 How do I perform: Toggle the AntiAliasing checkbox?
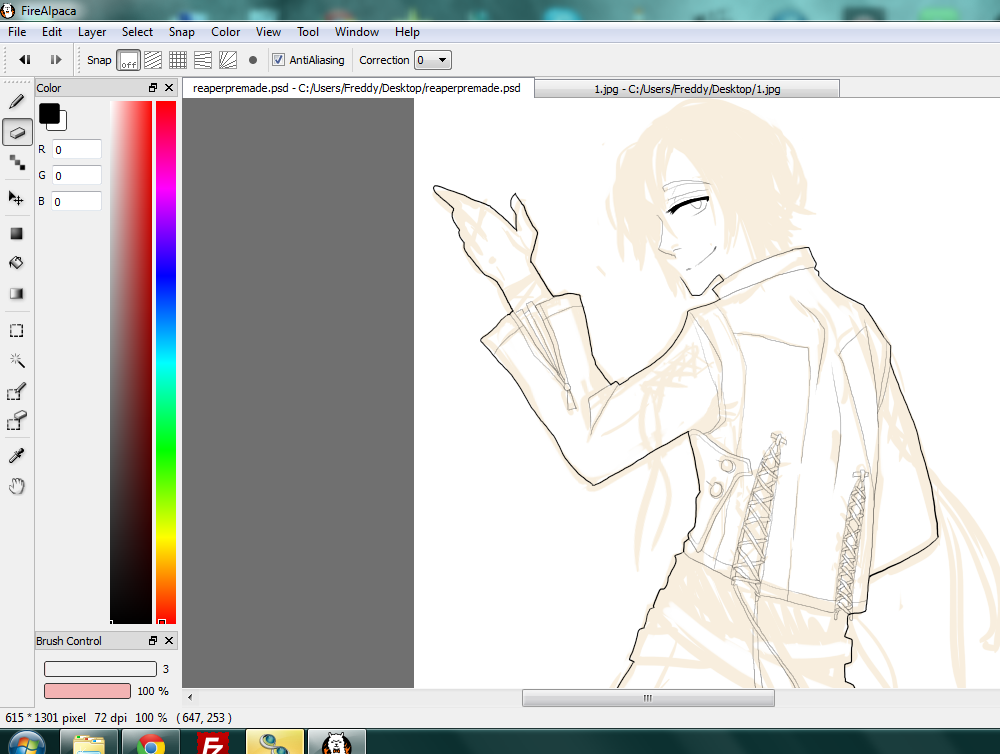click(x=278, y=59)
